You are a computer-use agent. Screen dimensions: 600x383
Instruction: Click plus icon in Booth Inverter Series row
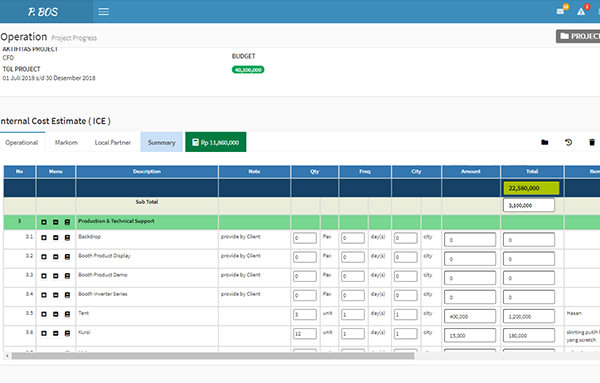44,295
